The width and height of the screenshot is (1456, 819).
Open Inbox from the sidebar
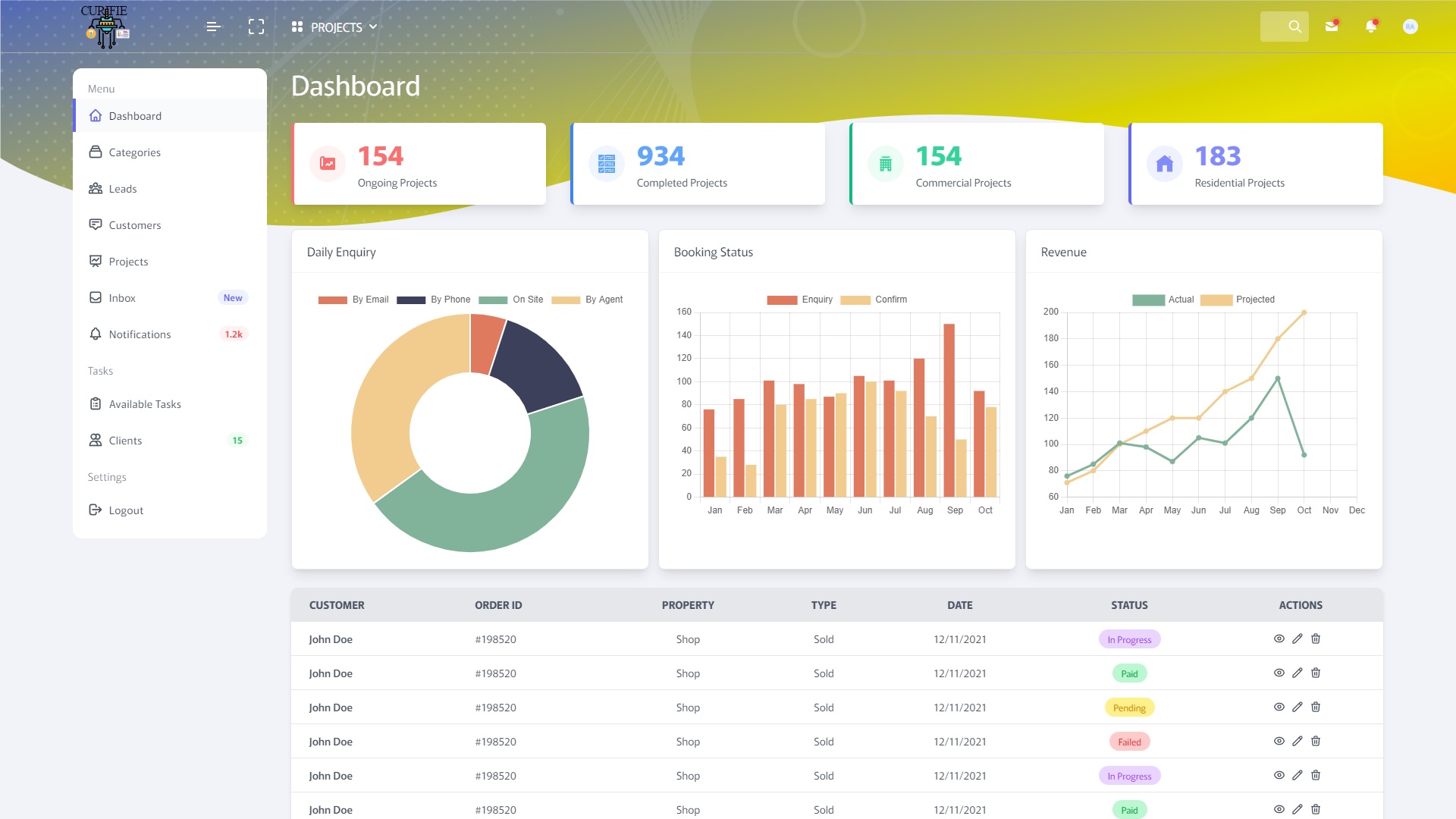[x=170, y=298]
